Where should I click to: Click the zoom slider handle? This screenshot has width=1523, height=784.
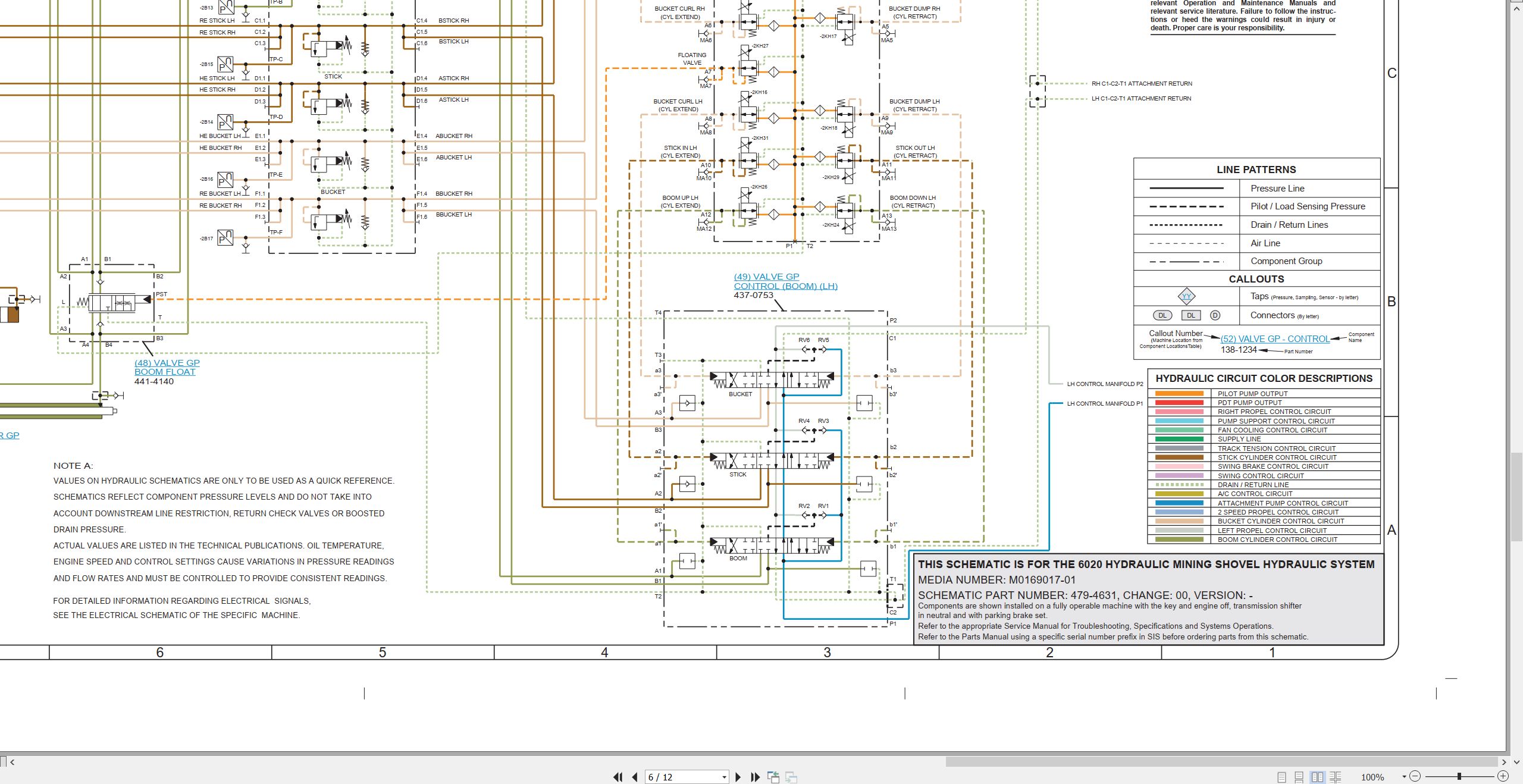pyautogui.click(x=1459, y=776)
